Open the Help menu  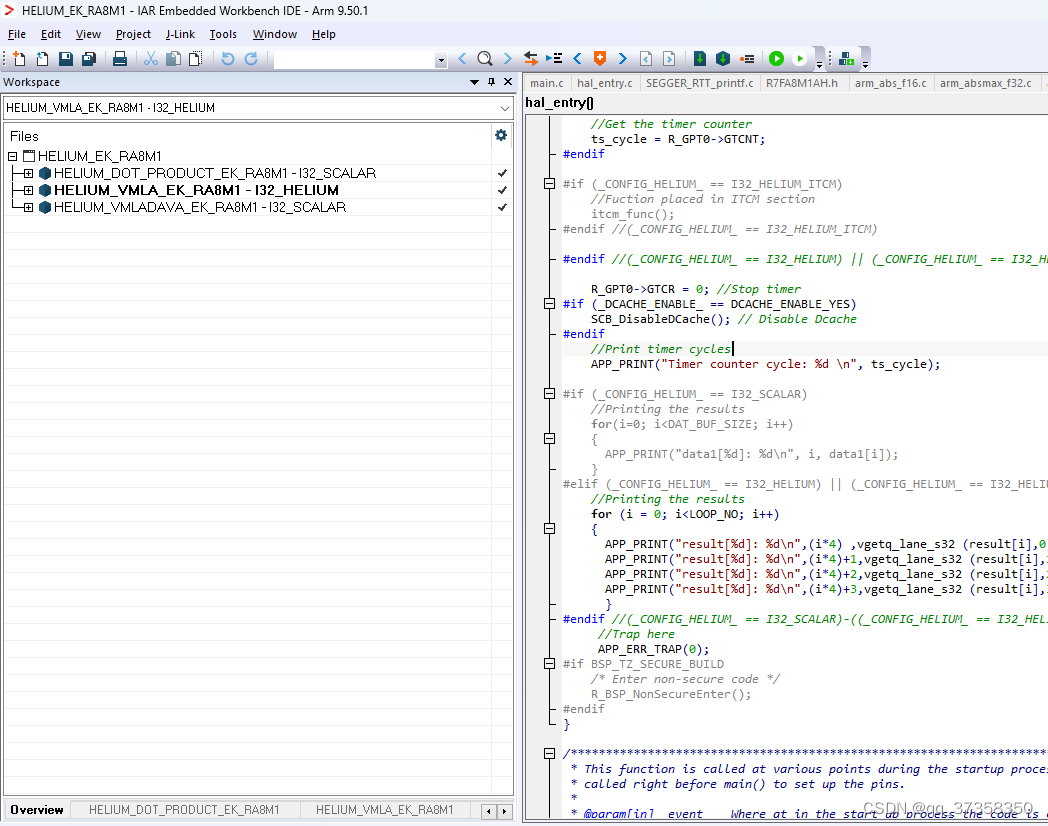pos(323,34)
